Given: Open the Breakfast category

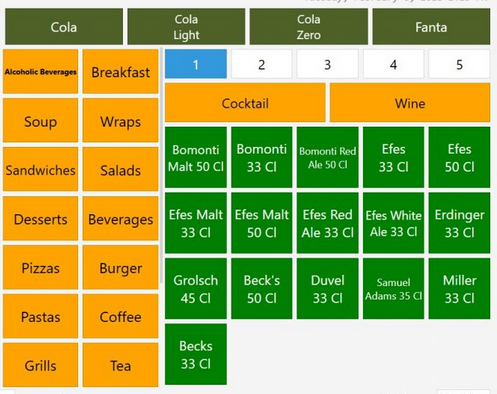Looking at the screenshot, I should (x=120, y=72).
